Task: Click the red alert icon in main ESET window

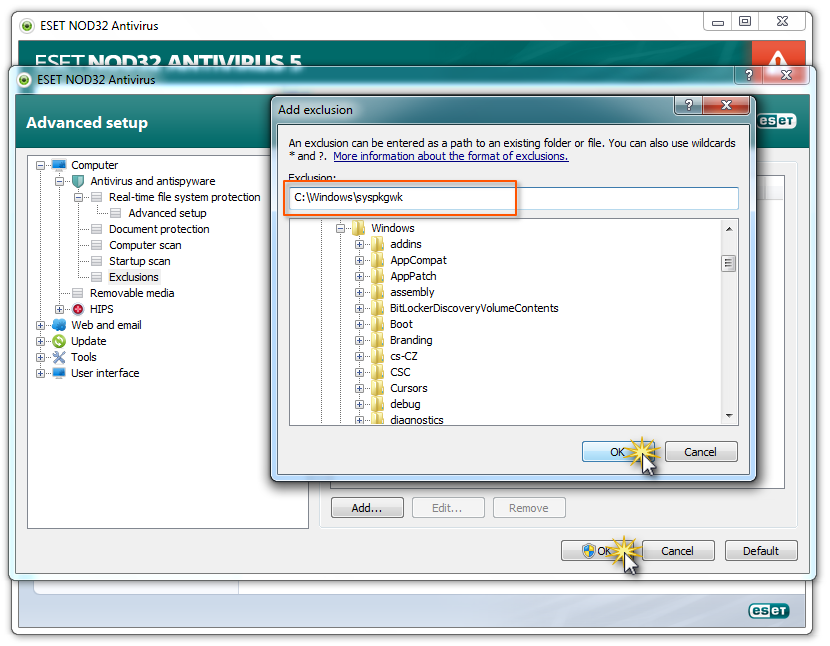Action: click(x=778, y=54)
